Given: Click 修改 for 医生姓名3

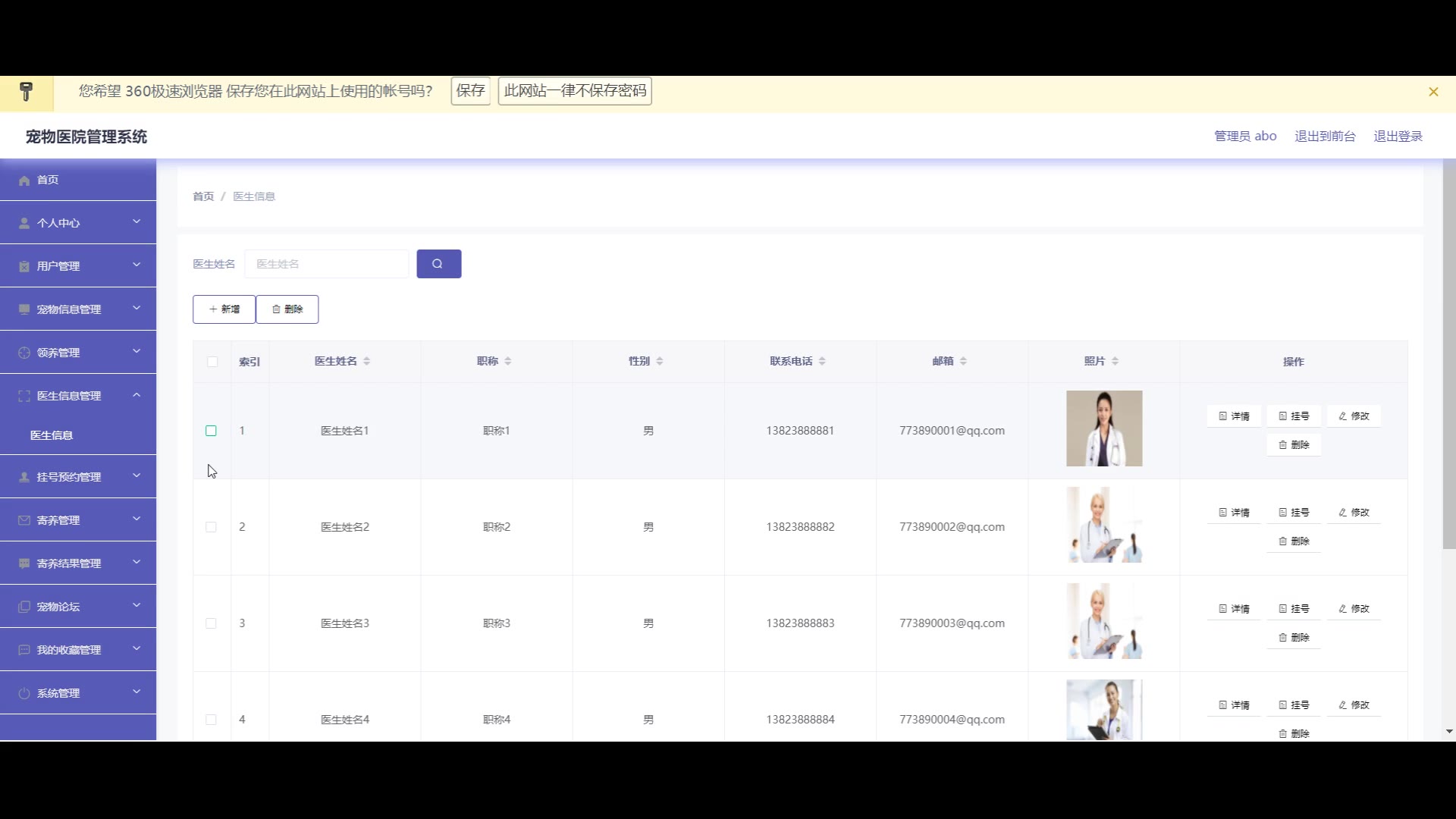Looking at the screenshot, I should (x=1354, y=609).
